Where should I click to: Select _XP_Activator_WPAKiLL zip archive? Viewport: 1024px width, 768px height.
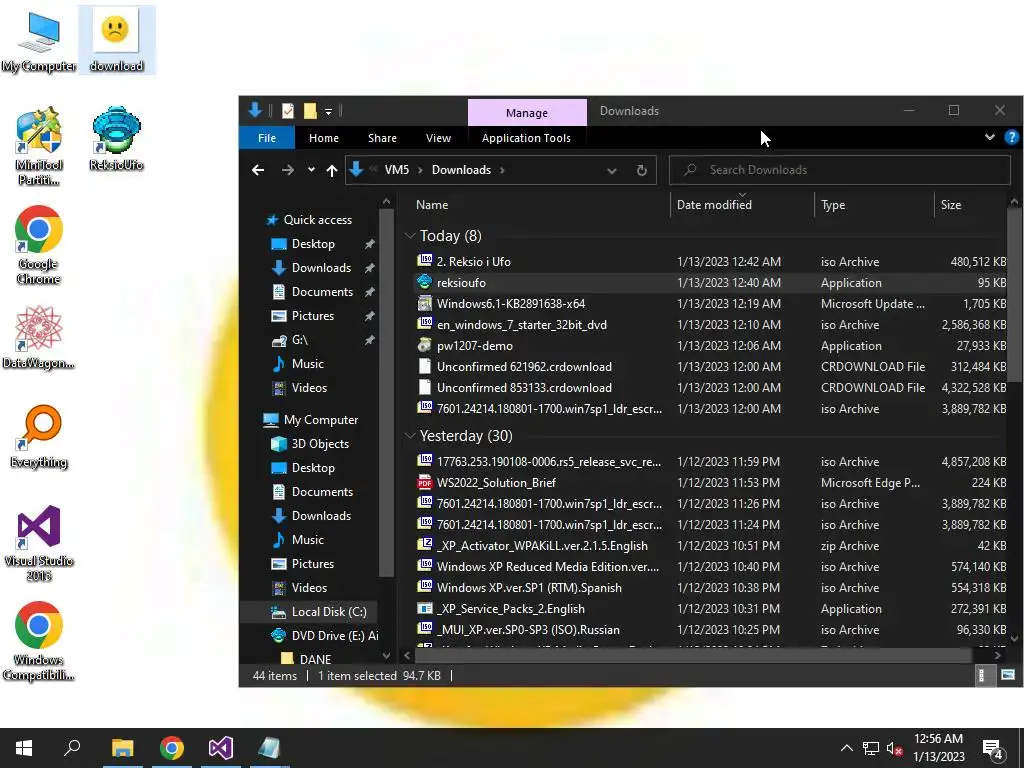[711, 545]
